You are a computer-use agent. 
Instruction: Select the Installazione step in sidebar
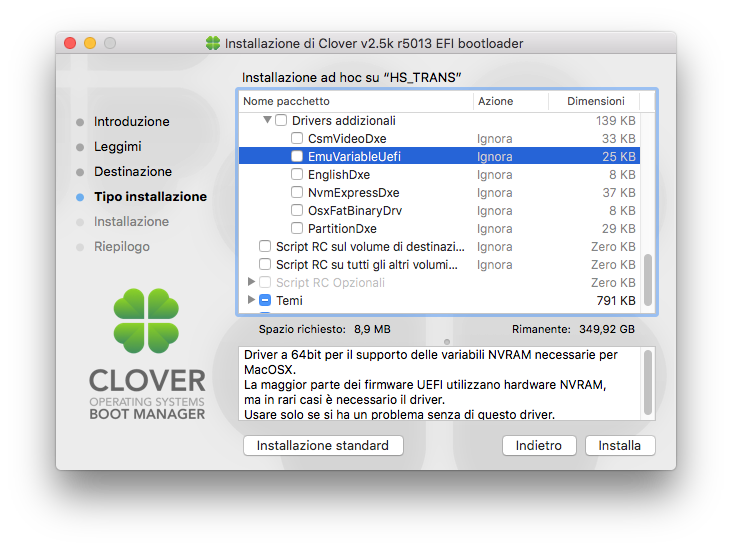click(132, 222)
